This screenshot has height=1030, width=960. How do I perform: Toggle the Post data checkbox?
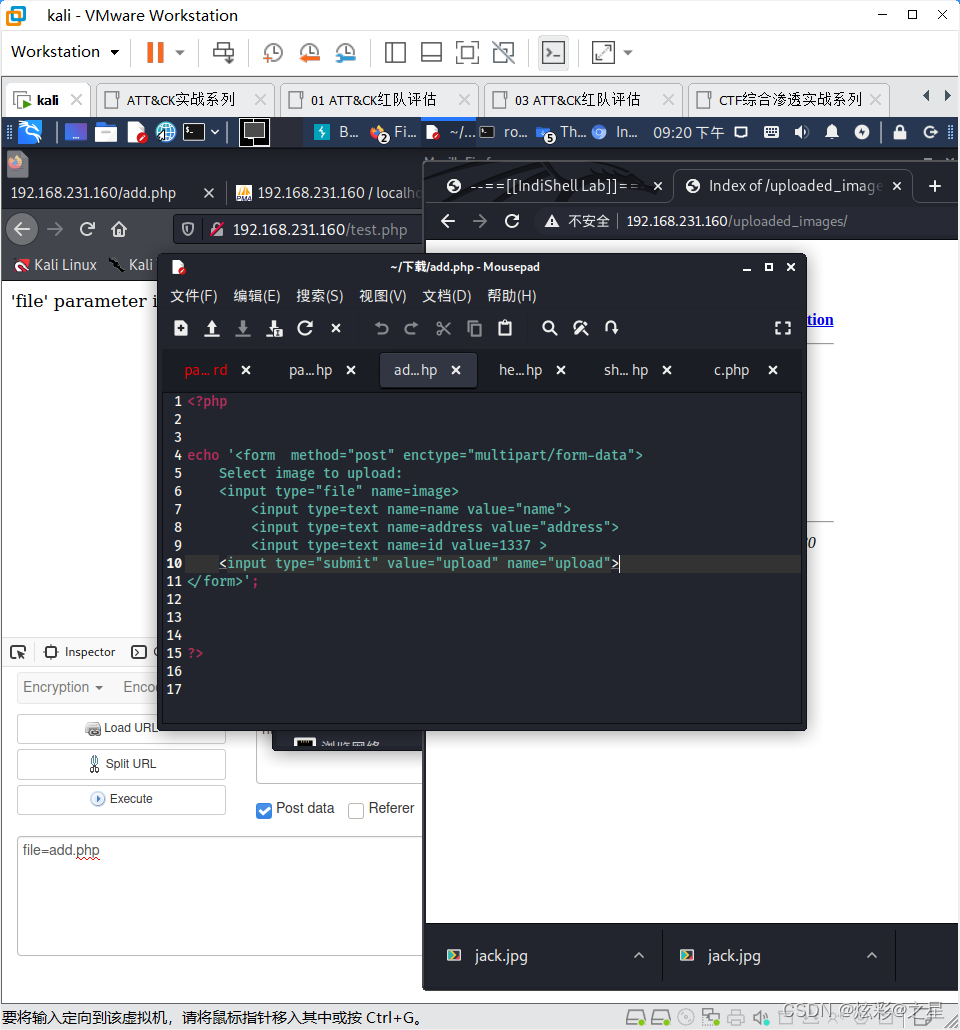[x=264, y=811]
